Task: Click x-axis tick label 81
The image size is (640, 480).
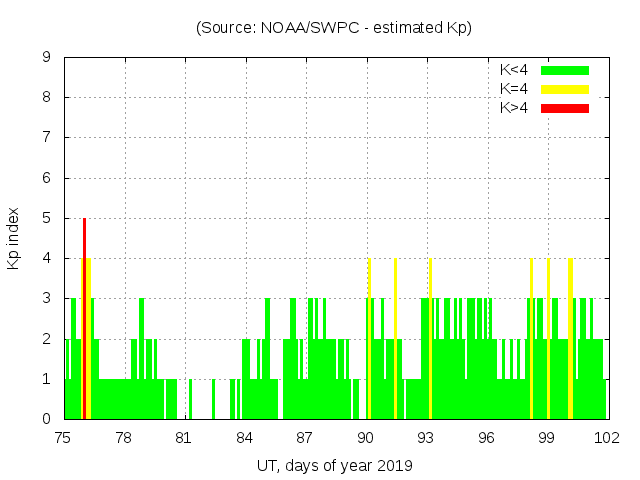Action: [183, 438]
